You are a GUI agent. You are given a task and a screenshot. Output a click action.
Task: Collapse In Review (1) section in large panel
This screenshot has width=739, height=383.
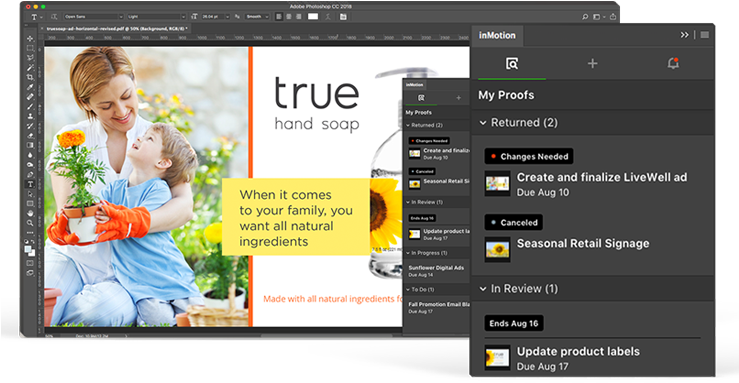pos(483,289)
